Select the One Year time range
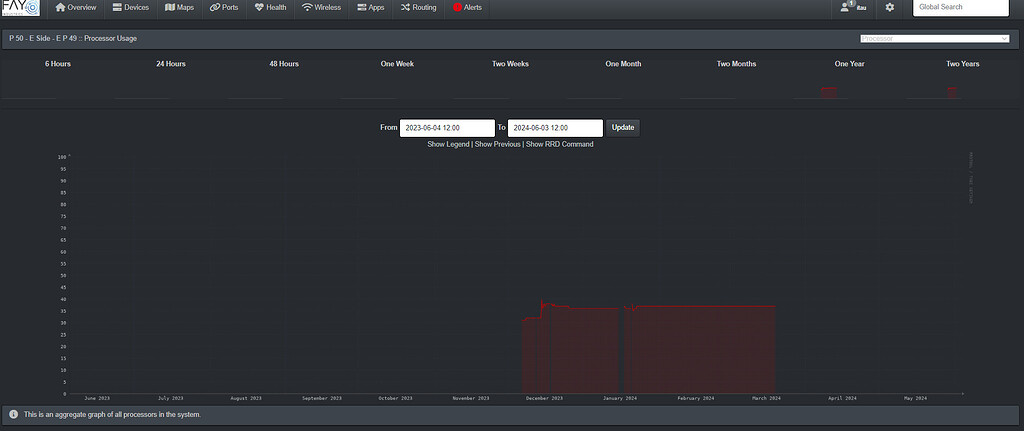Viewport: 1024px width, 431px height. coord(850,64)
